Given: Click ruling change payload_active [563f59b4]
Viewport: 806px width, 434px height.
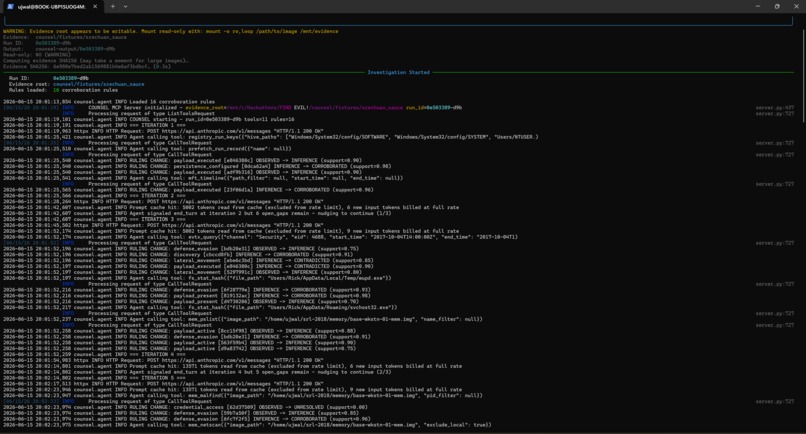Looking at the screenshot, I should tap(179, 342).
